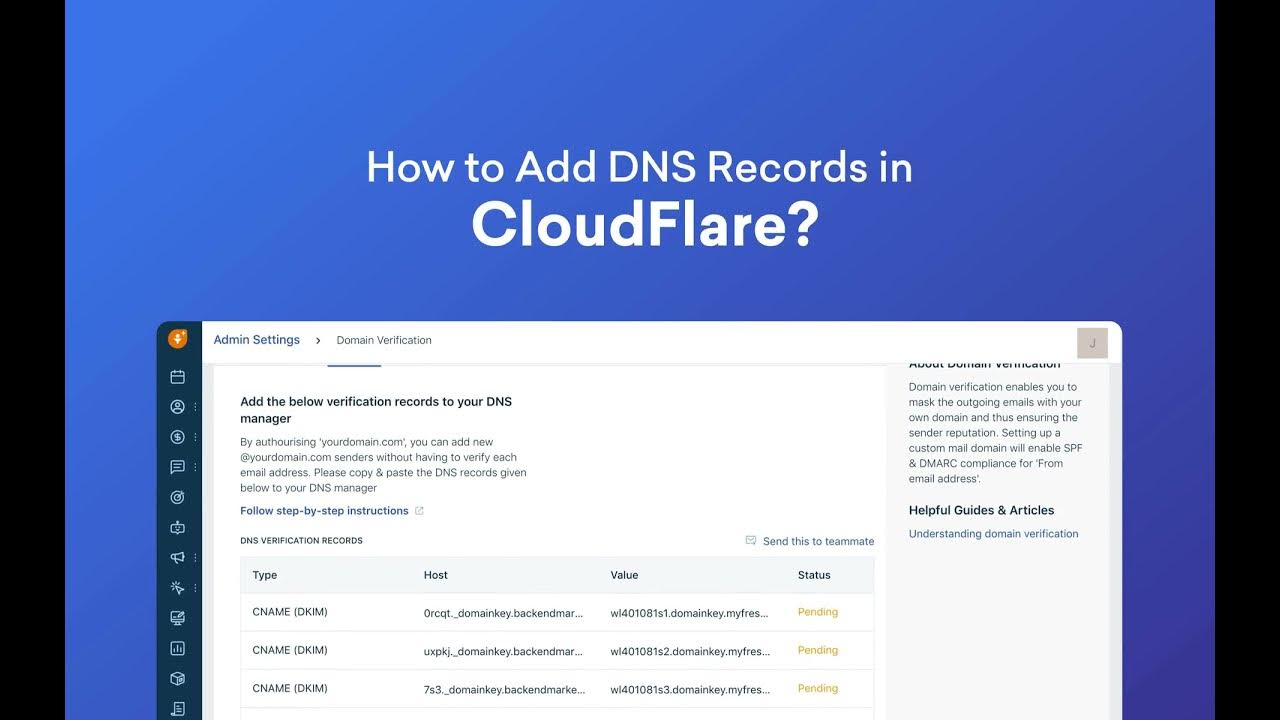Screen dimensions: 1280x720
Task: Open the bar chart reports icon
Action: 178,648
